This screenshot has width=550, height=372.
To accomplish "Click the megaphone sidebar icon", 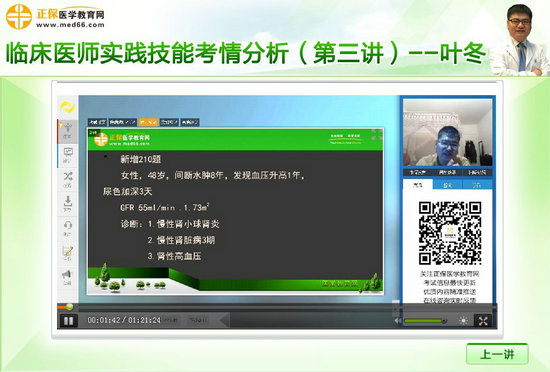I will tap(68, 277).
